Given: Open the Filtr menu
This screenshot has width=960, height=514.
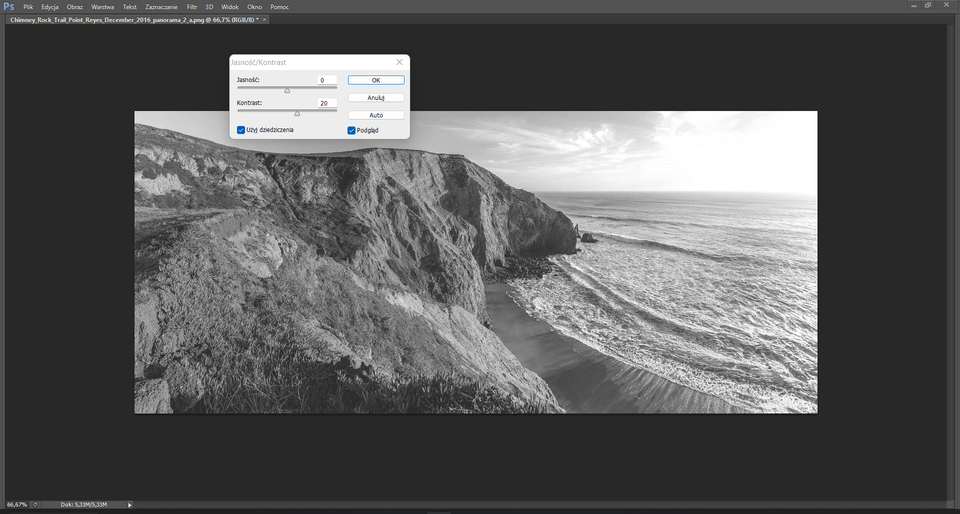Looking at the screenshot, I should pyautogui.click(x=192, y=7).
